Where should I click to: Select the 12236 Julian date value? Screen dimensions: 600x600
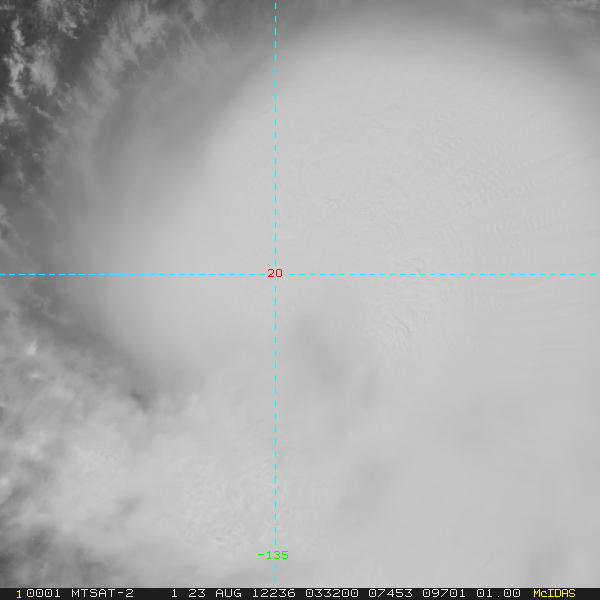[273, 593]
